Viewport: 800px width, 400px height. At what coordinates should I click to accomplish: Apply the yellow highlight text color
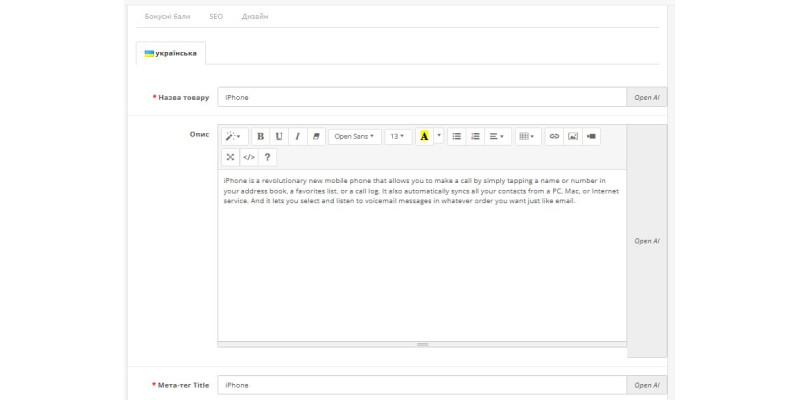point(424,136)
